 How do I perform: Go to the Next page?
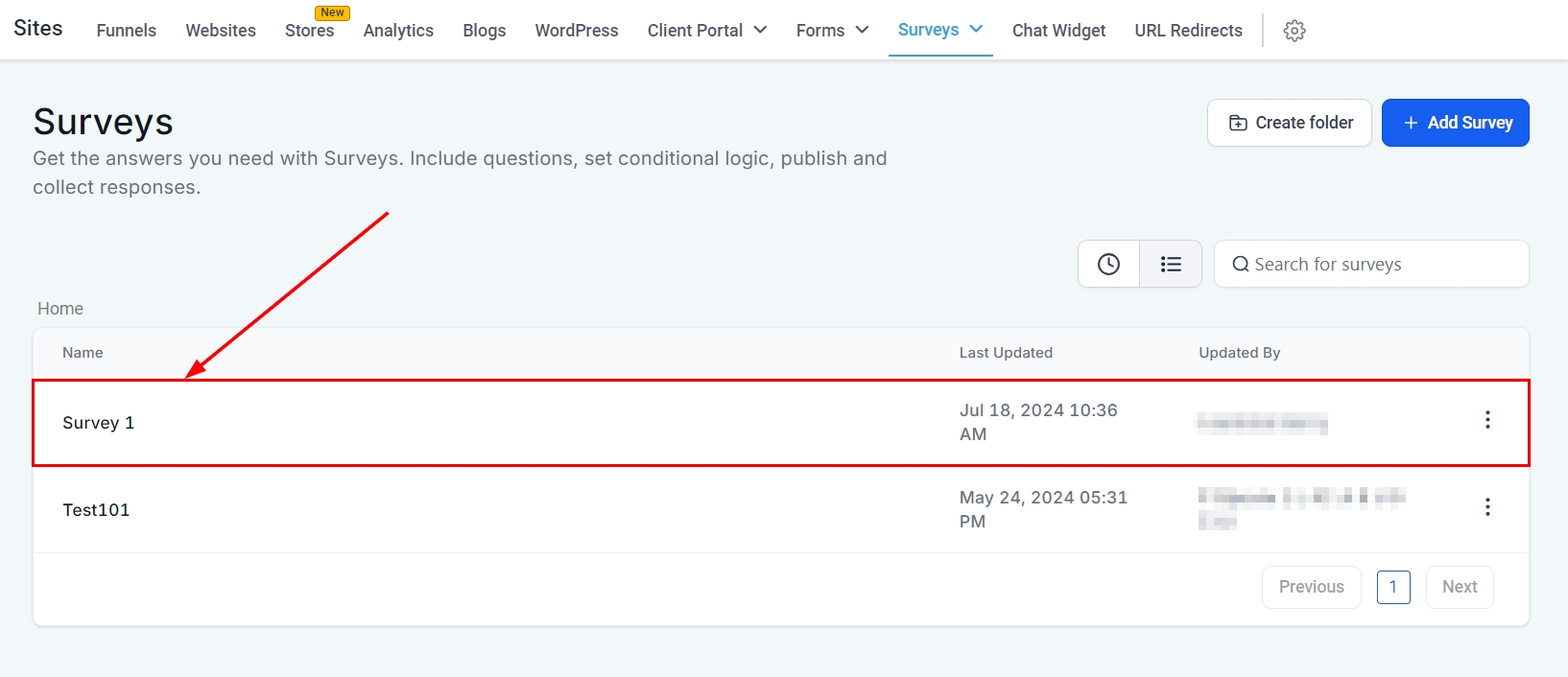coord(1459,587)
